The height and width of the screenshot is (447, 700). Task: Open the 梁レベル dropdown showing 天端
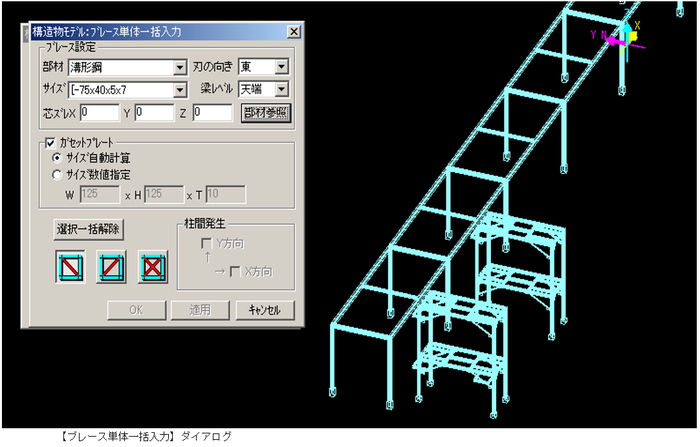pos(263,89)
